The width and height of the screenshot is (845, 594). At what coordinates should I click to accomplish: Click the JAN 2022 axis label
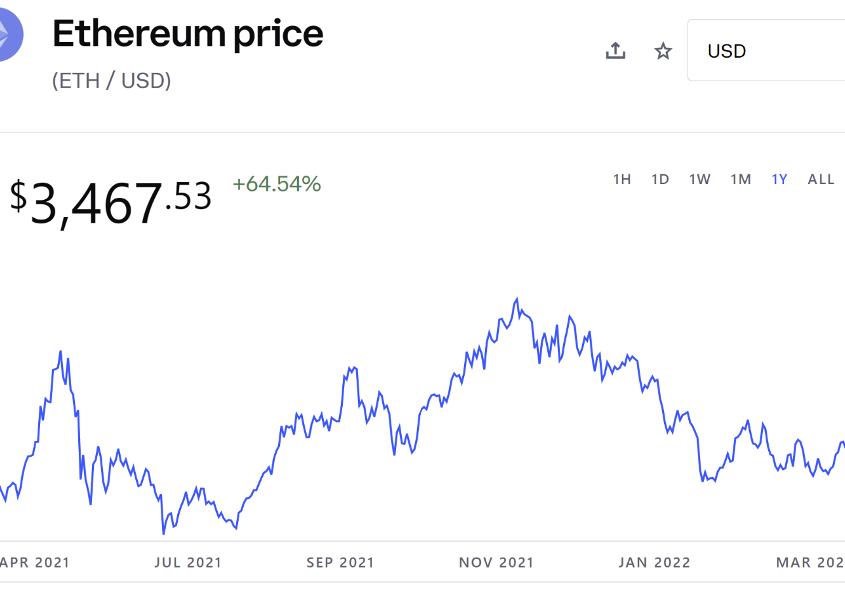coord(654,562)
